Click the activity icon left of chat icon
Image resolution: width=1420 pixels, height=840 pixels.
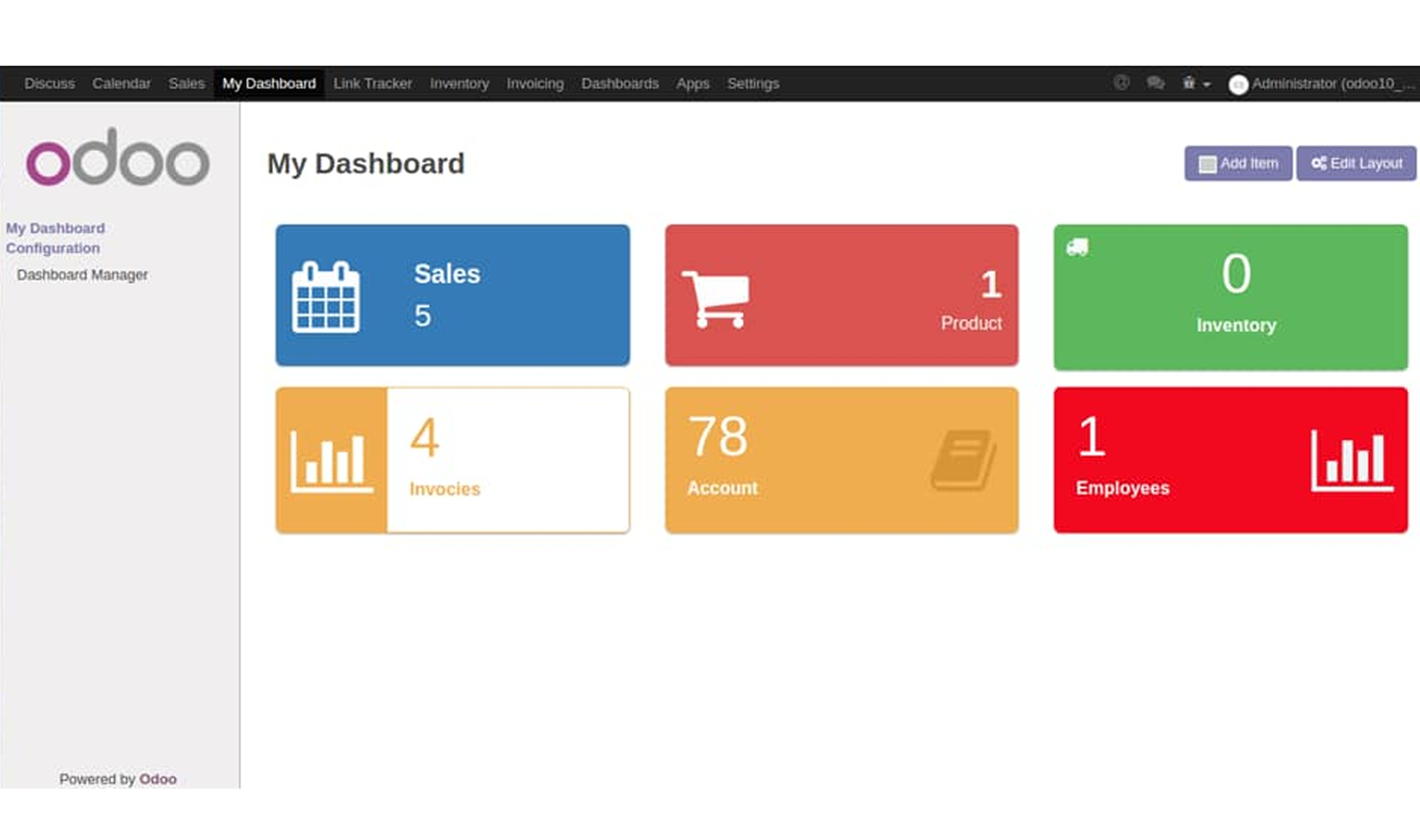tap(1122, 82)
